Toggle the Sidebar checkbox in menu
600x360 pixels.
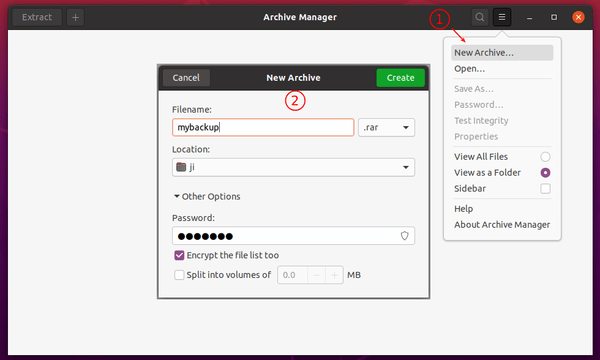(545, 189)
